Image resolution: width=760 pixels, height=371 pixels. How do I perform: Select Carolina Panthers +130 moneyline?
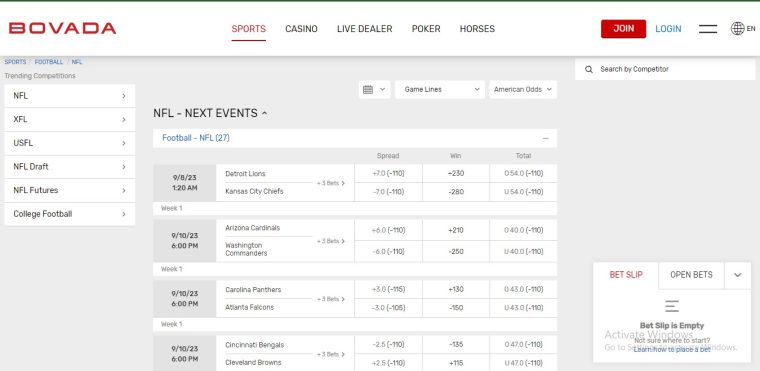(x=456, y=290)
